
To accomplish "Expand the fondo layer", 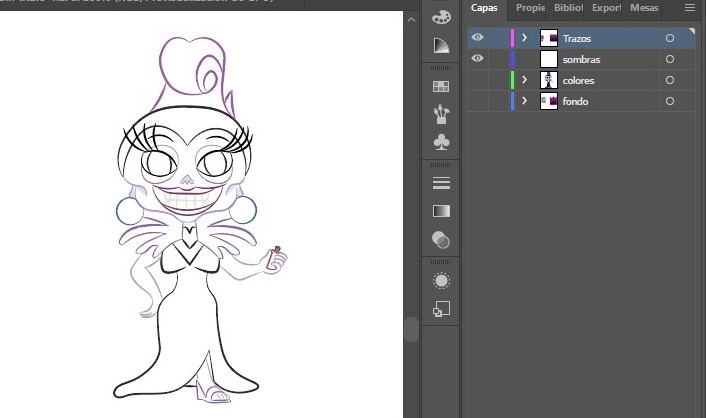I will pyautogui.click(x=525, y=101).
